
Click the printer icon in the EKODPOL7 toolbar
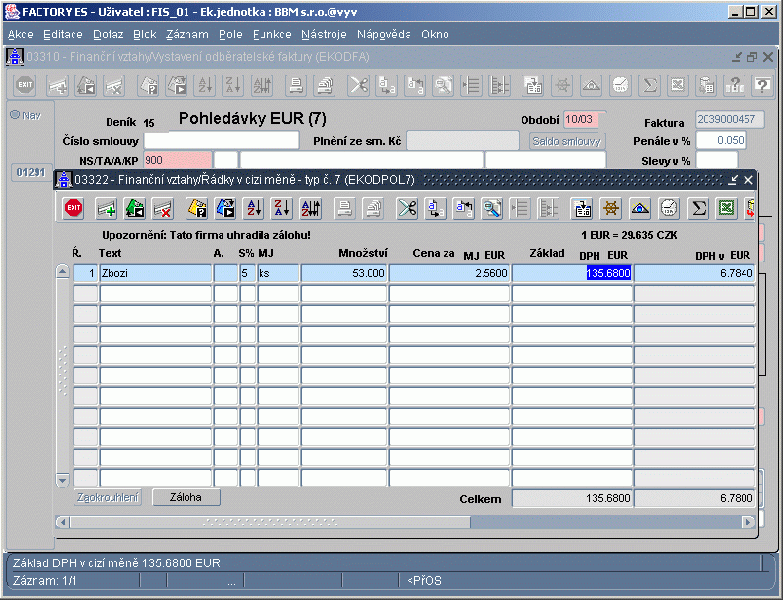coord(344,208)
